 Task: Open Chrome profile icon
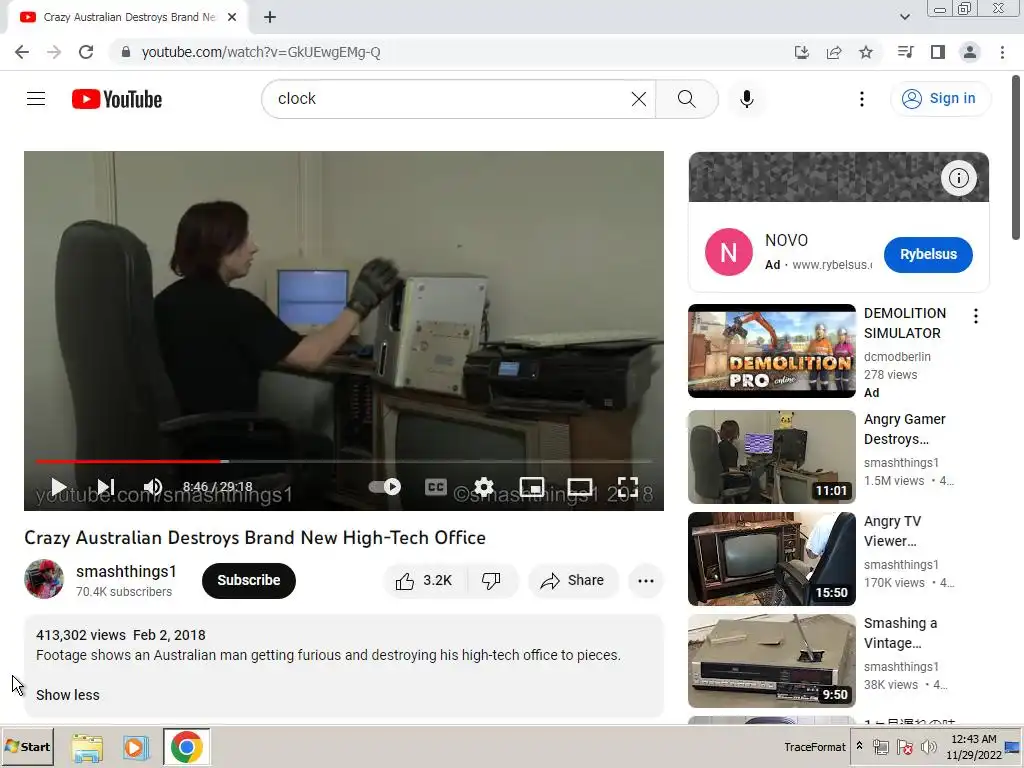[x=970, y=52]
